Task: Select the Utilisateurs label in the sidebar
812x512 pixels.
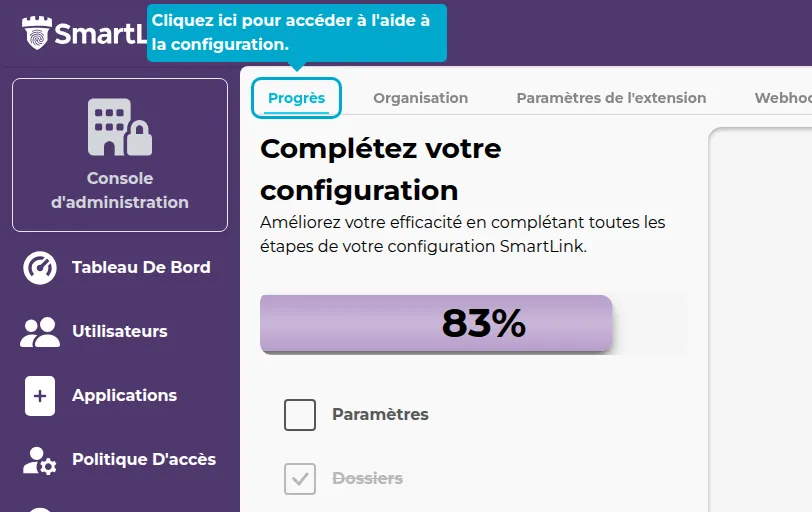Action: tap(120, 332)
